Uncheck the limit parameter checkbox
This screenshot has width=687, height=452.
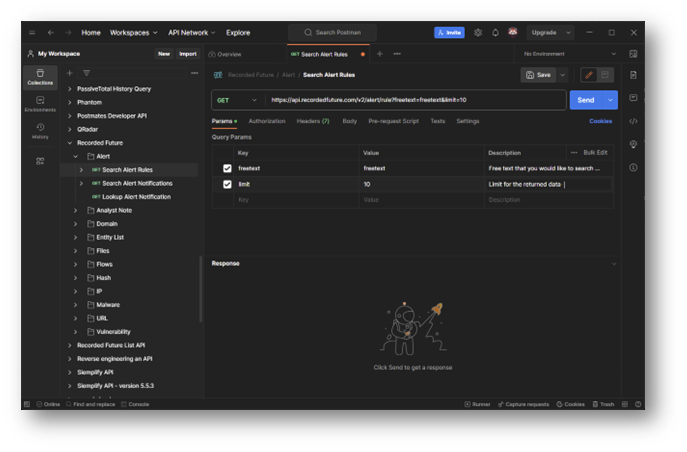tap(227, 184)
